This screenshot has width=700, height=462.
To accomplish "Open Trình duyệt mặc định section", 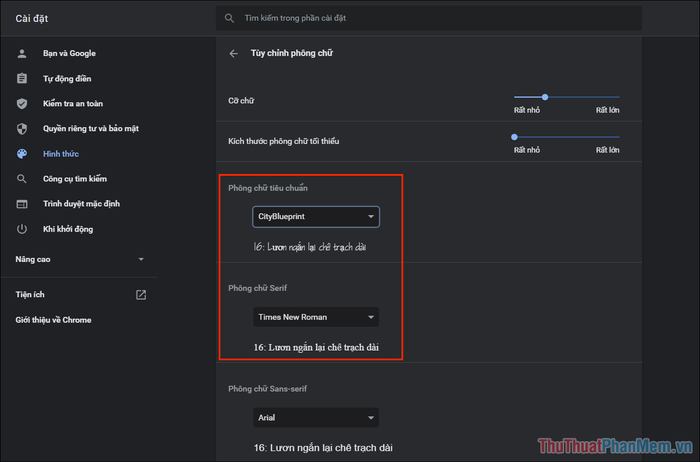I will click(x=79, y=204).
